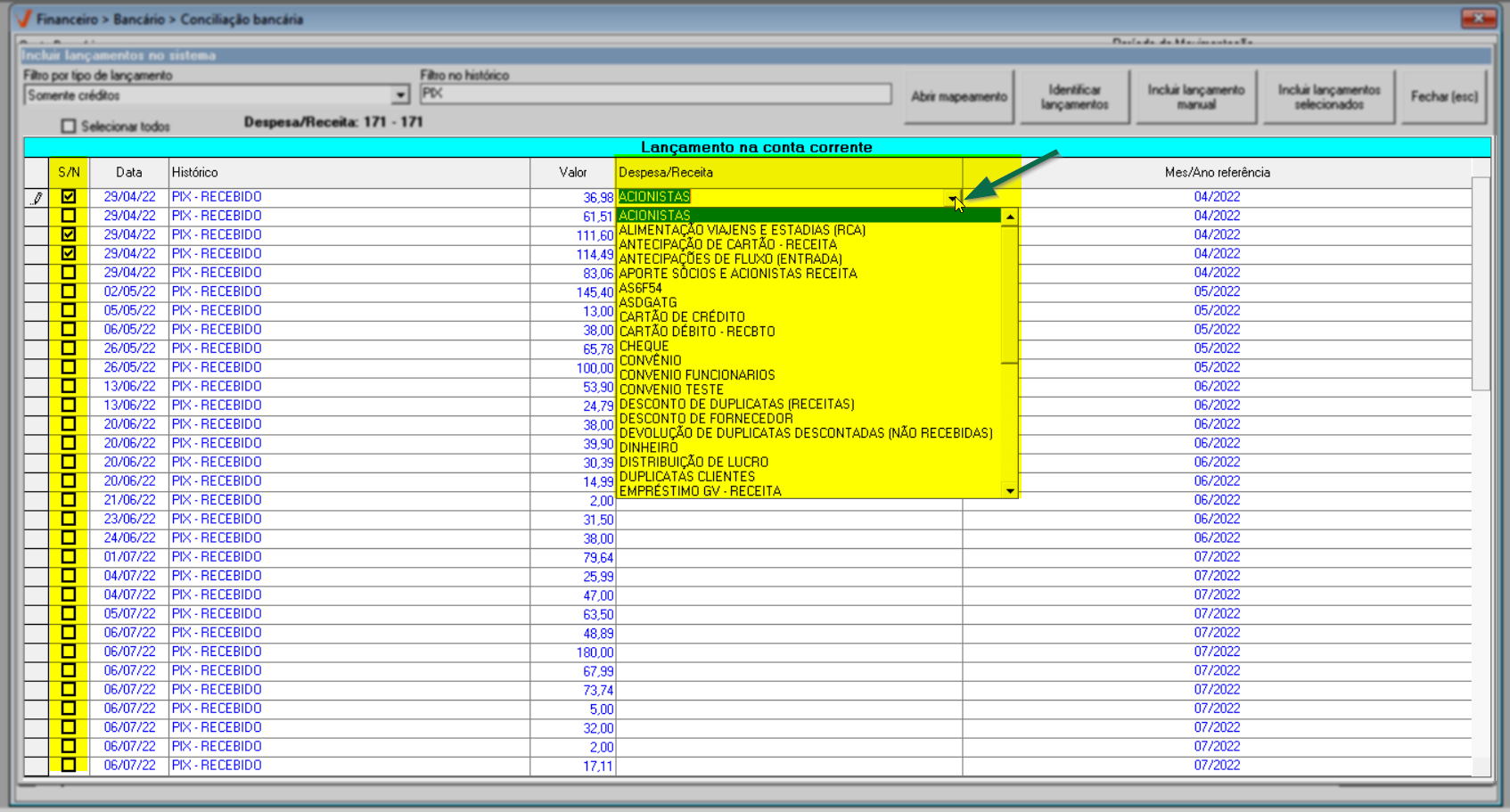This screenshot has height=812, width=1510.
Task: Choose DINHEIRO in the dropdown list
Action: (648, 447)
